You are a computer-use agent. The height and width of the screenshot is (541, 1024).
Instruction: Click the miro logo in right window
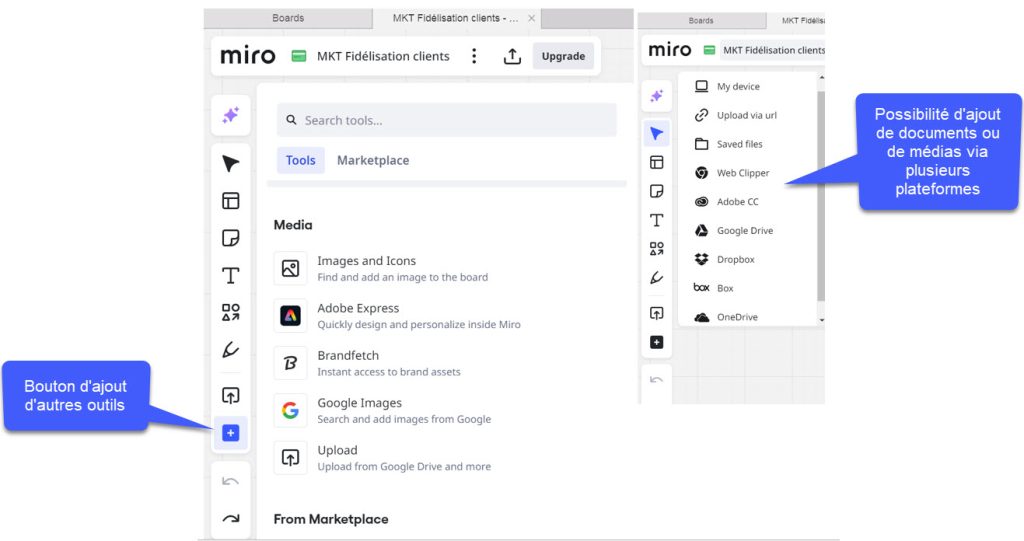click(x=669, y=50)
